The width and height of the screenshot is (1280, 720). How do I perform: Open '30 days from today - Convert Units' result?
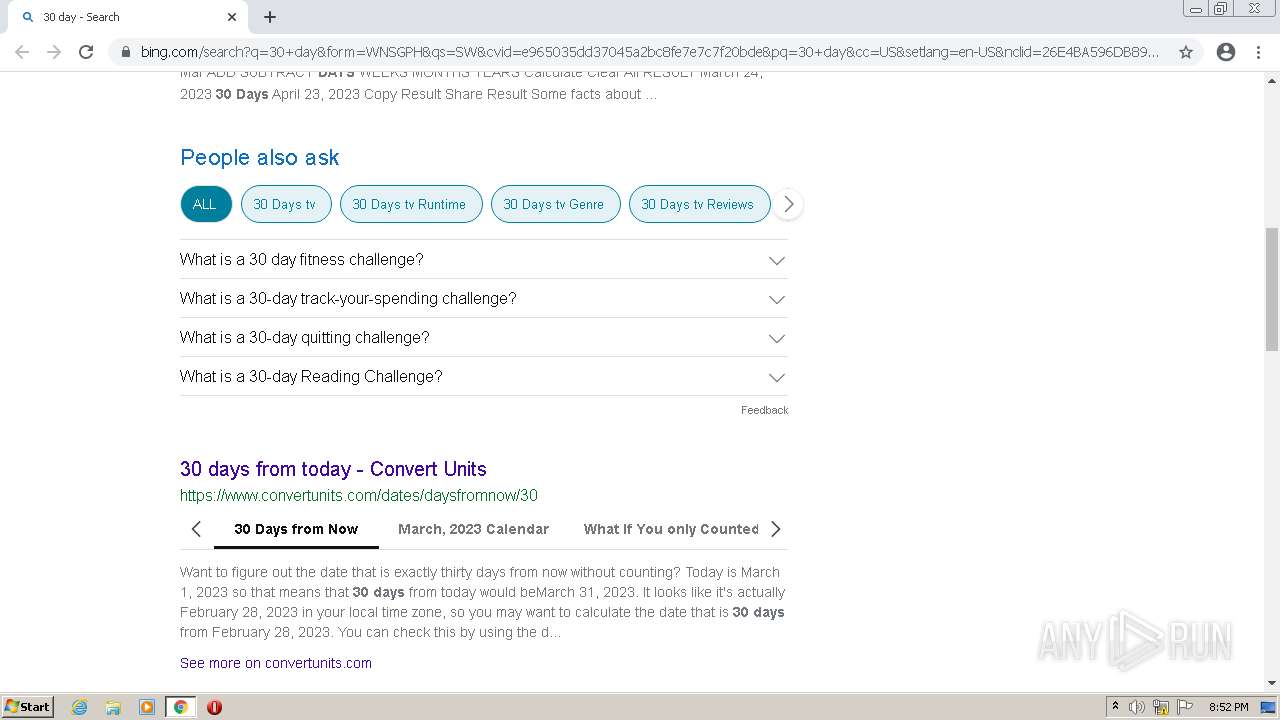point(333,469)
